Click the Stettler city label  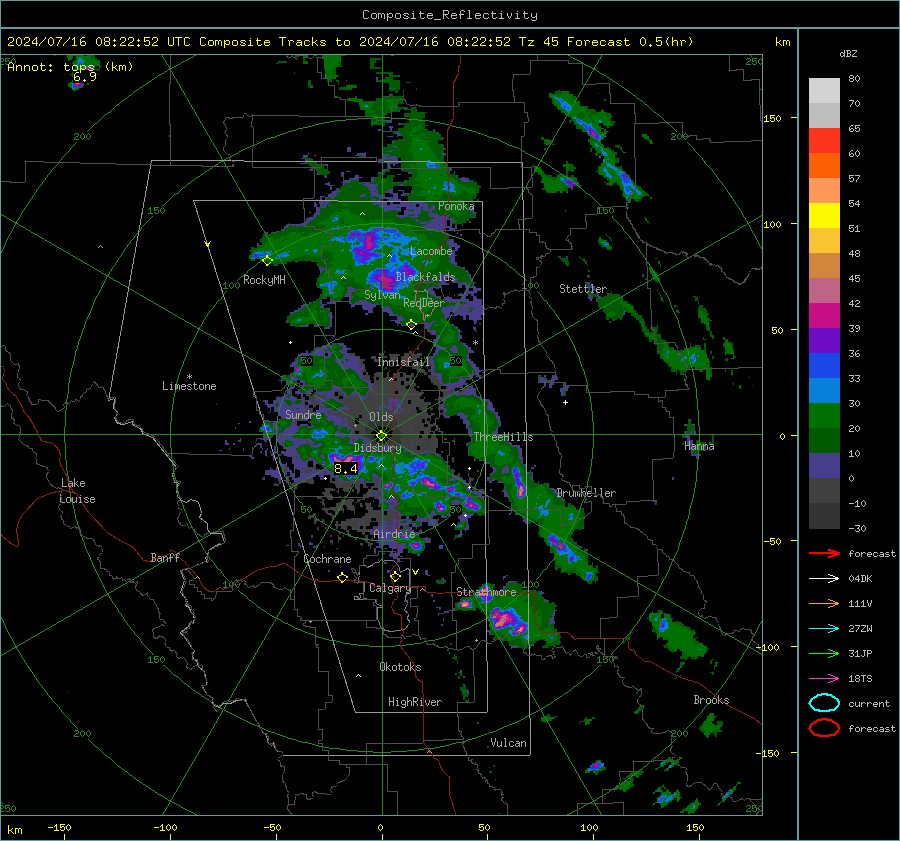point(583,289)
